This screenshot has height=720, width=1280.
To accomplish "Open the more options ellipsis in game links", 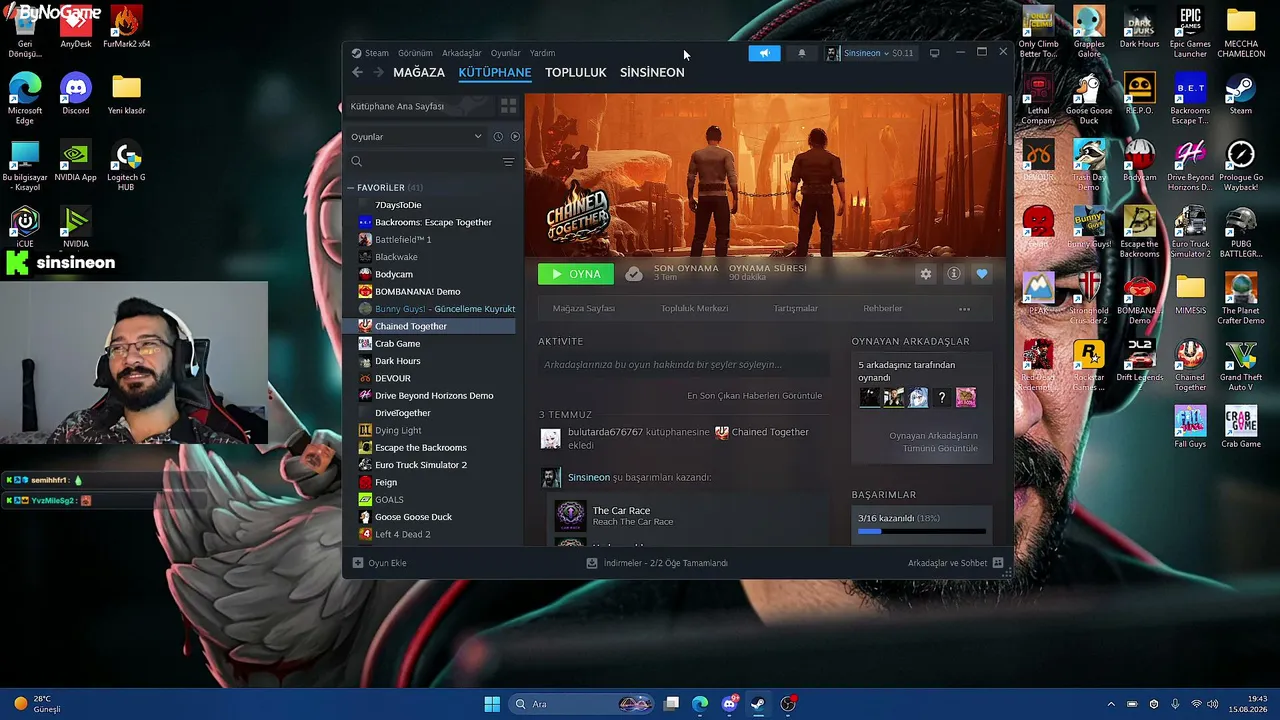I will 964,309.
